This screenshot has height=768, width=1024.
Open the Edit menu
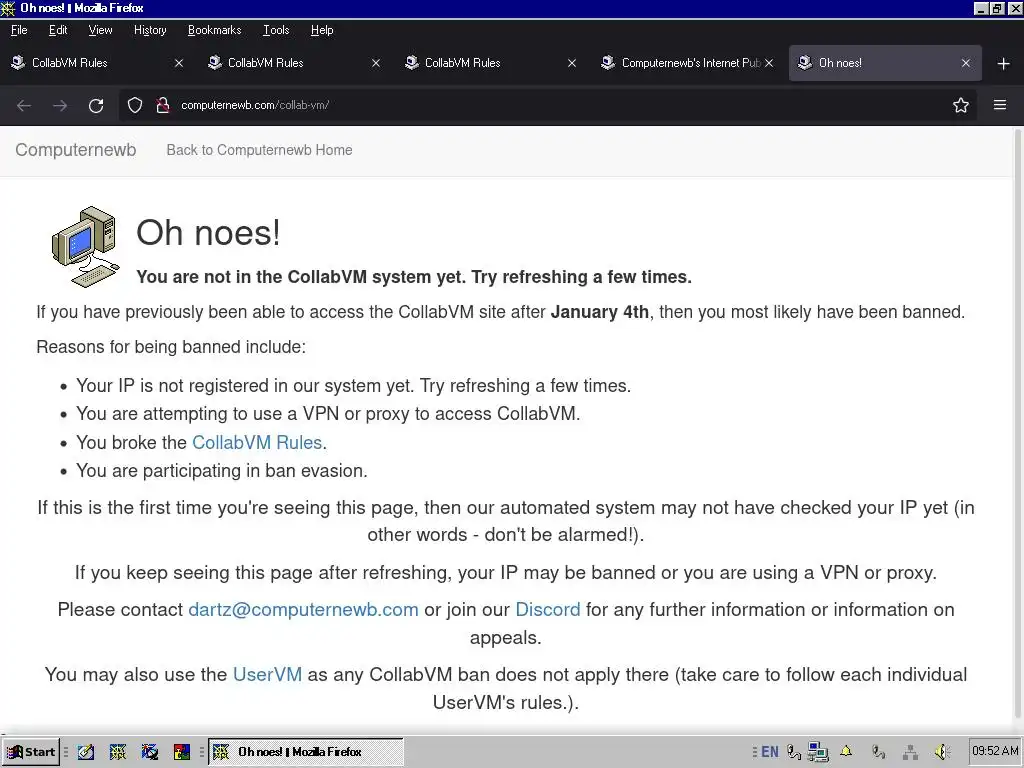[58, 30]
